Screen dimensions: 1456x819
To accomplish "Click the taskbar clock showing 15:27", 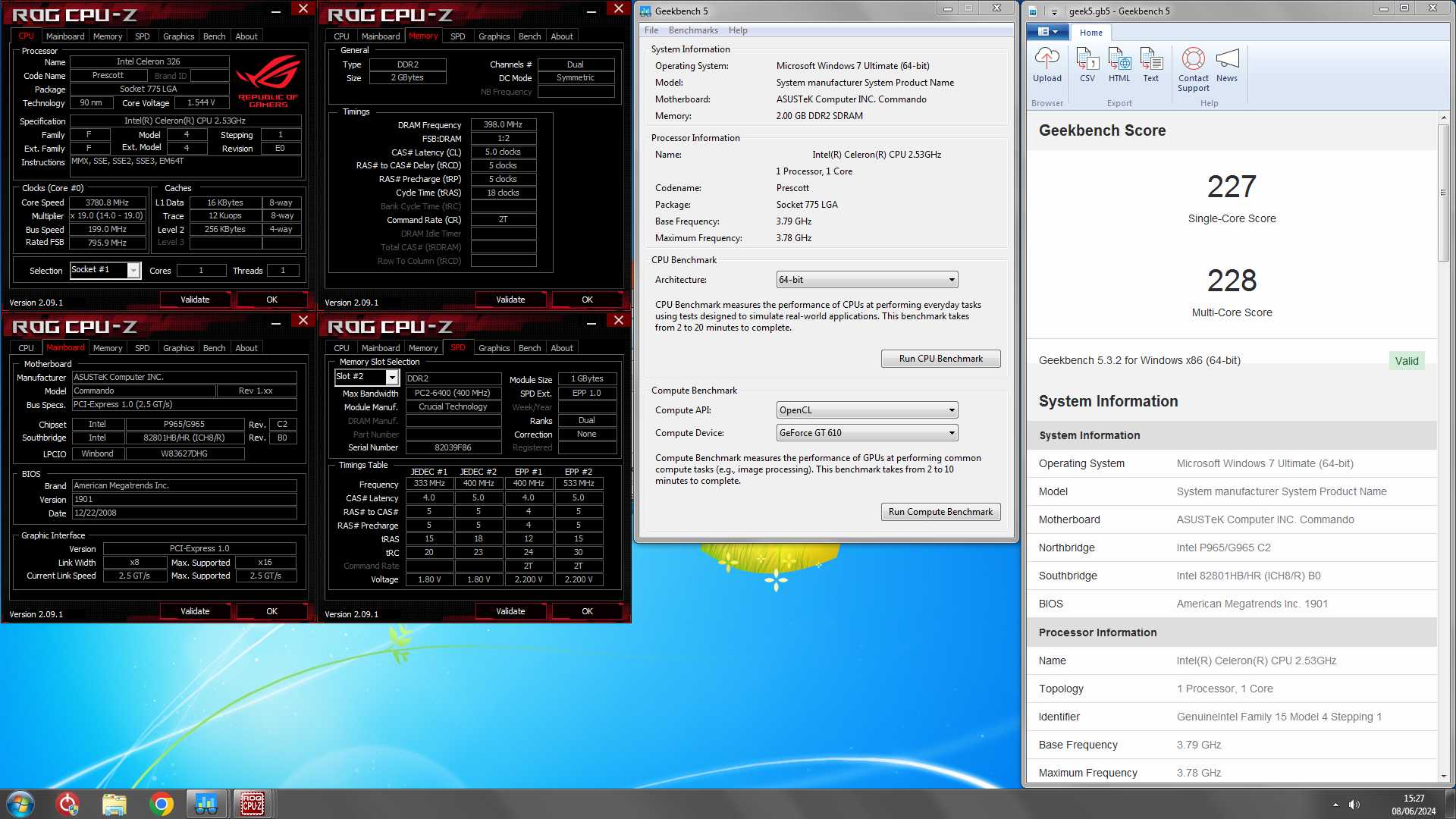I will [1414, 805].
